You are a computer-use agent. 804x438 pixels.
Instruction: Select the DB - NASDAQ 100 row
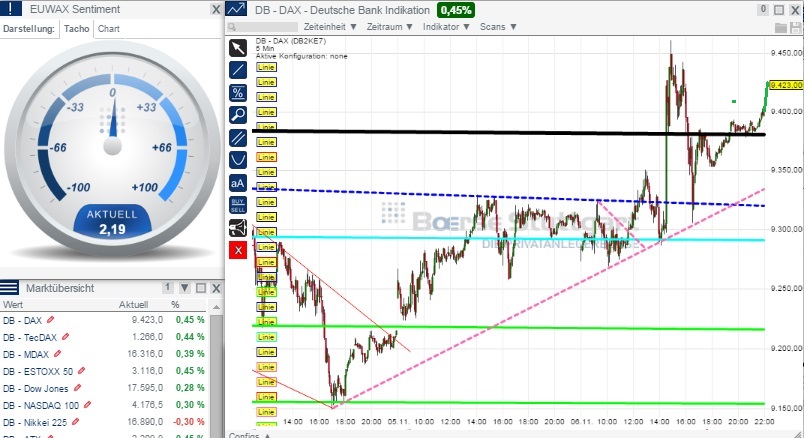pos(104,405)
